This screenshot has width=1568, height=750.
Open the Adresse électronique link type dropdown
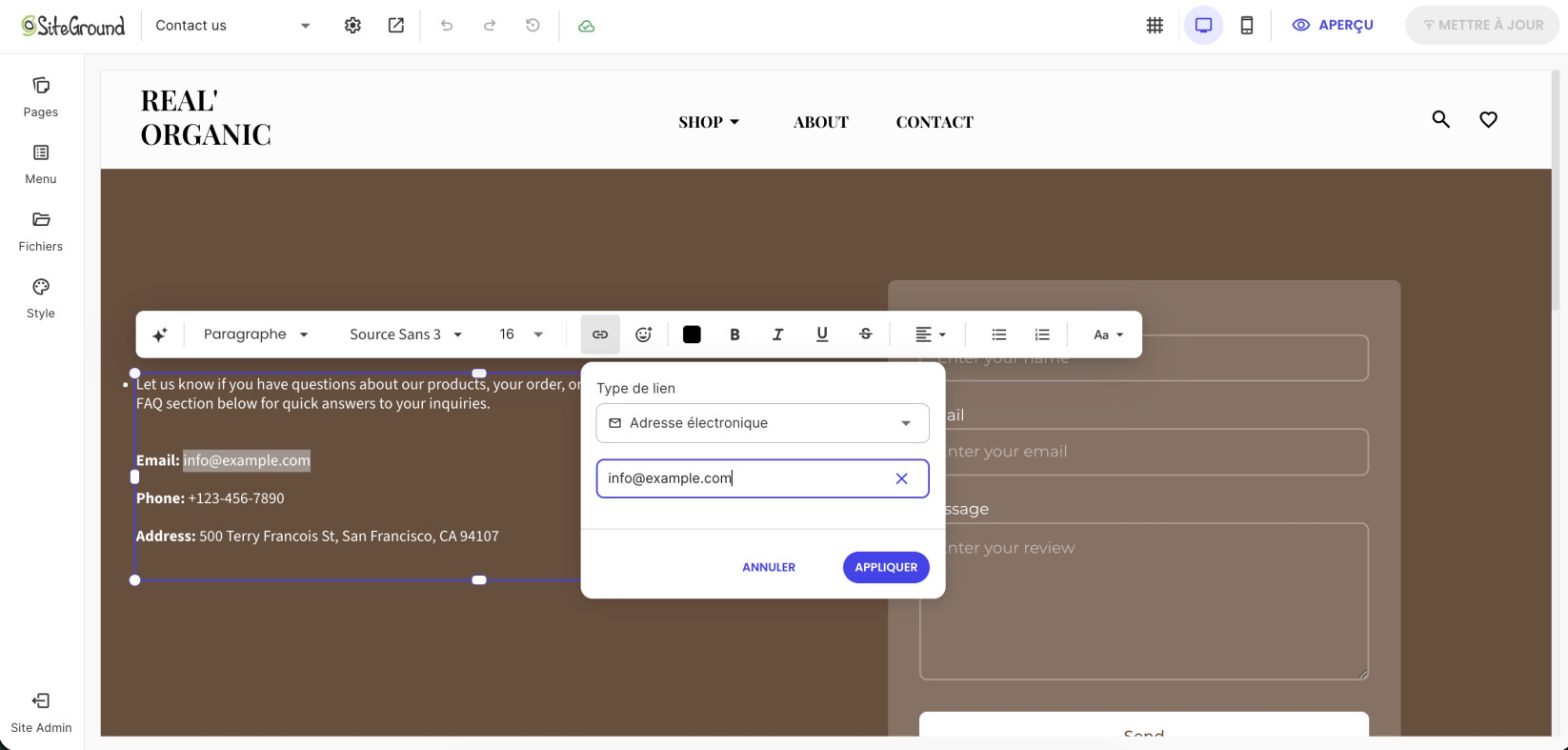[x=763, y=423]
